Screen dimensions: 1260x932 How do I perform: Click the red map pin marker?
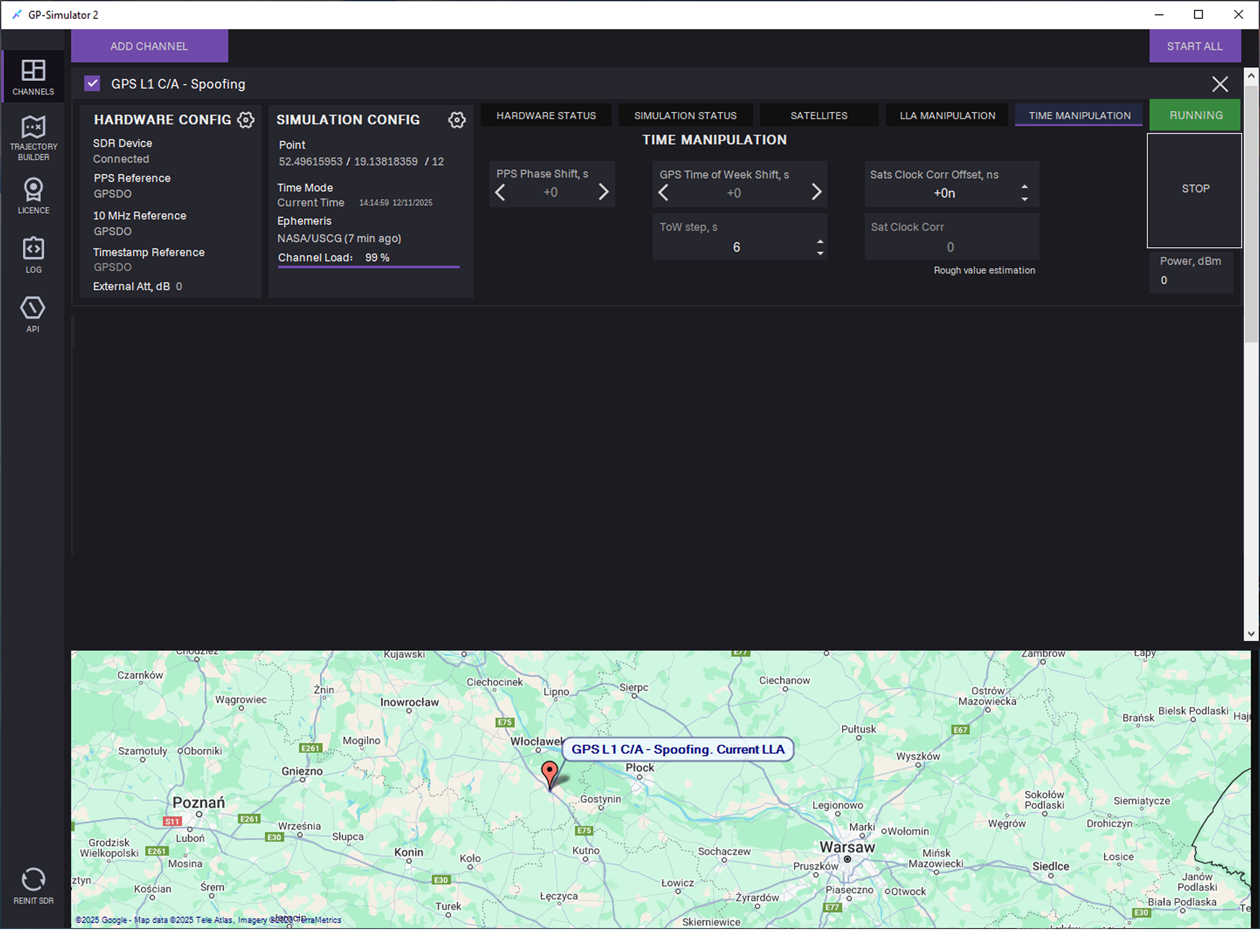click(549, 775)
